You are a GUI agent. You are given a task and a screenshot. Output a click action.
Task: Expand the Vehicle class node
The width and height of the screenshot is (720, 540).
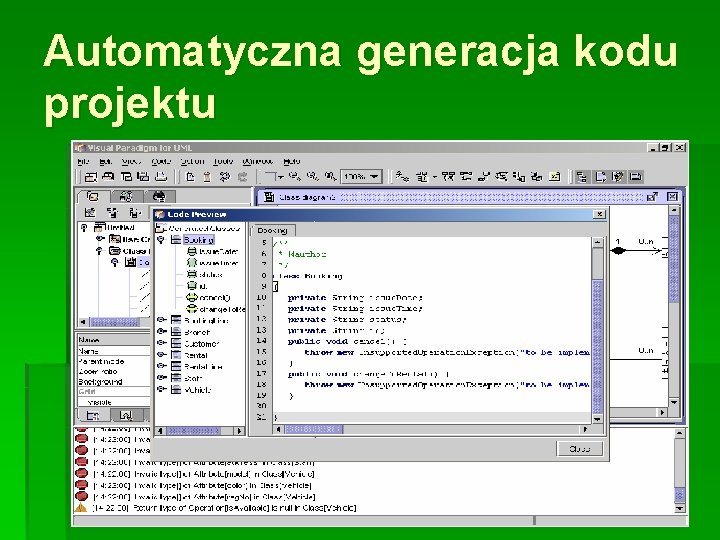pyautogui.click(x=161, y=389)
